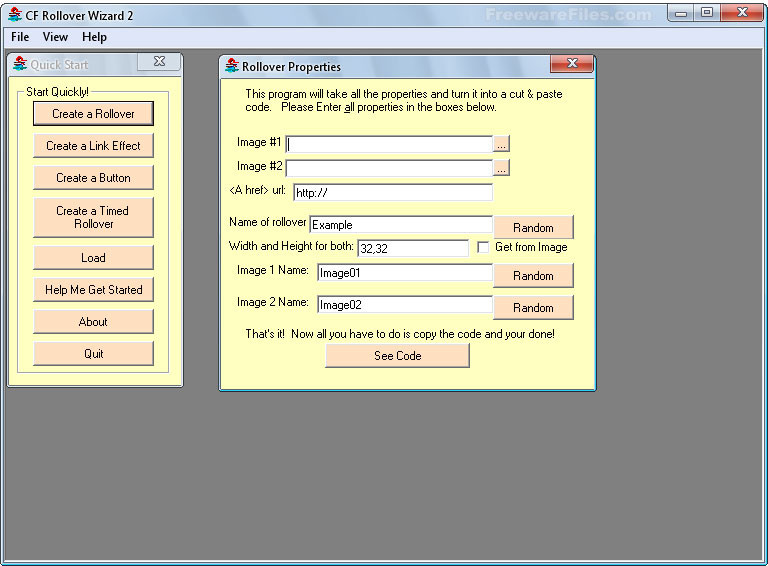Click the Quick Start panel icon
This screenshot has height=566, width=768.
pyautogui.click(x=20, y=64)
